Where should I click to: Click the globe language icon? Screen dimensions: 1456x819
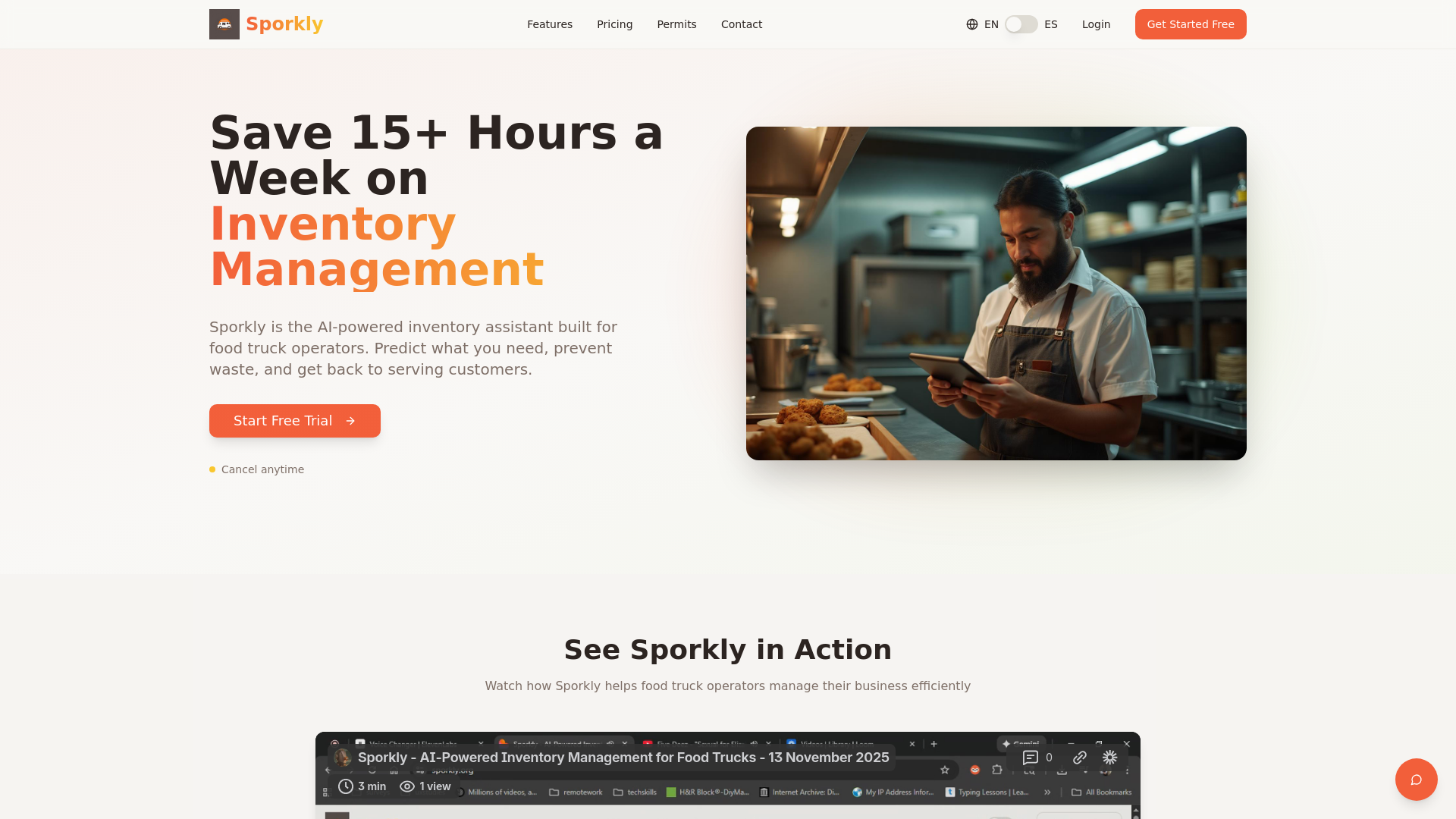coord(972,24)
